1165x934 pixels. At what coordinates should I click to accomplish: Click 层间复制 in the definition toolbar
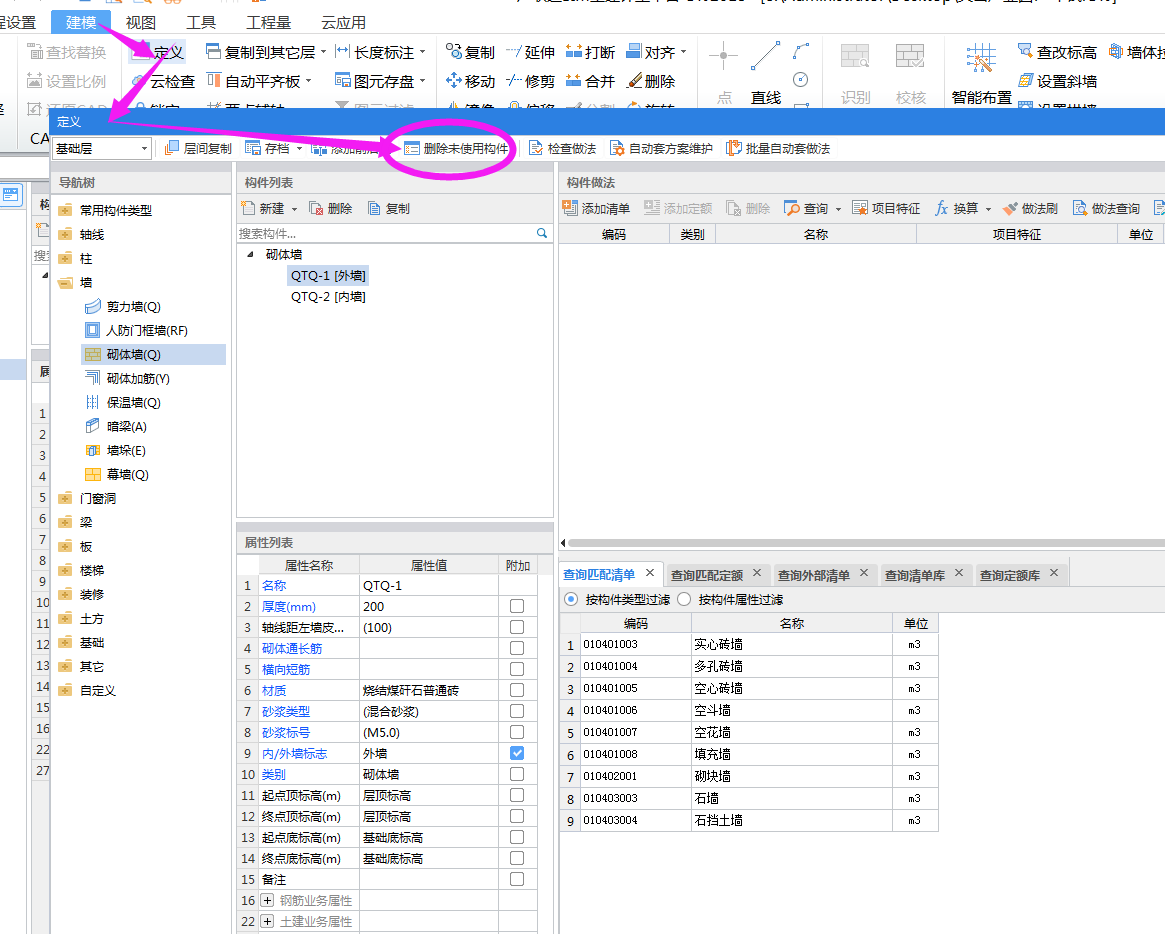tap(198, 149)
